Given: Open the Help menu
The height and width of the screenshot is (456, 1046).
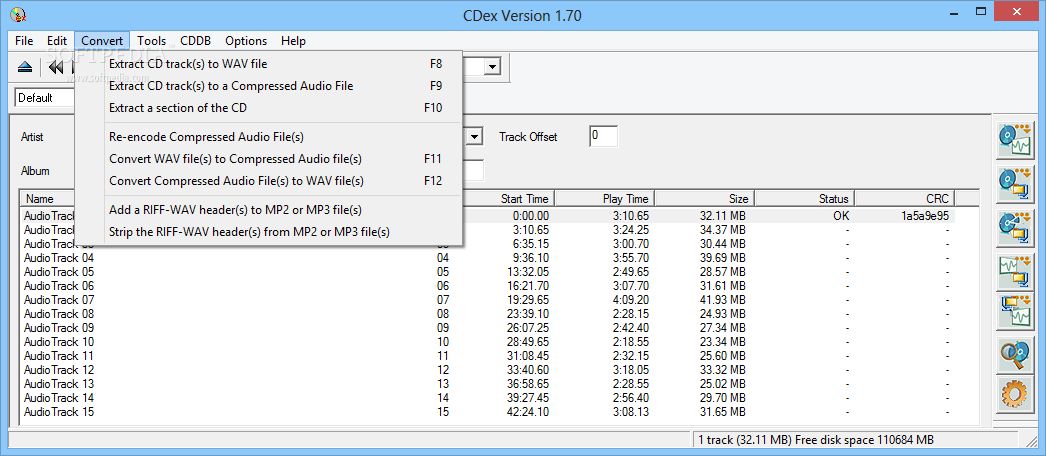Looking at the screenshot, I should click(x=294, y=41).
